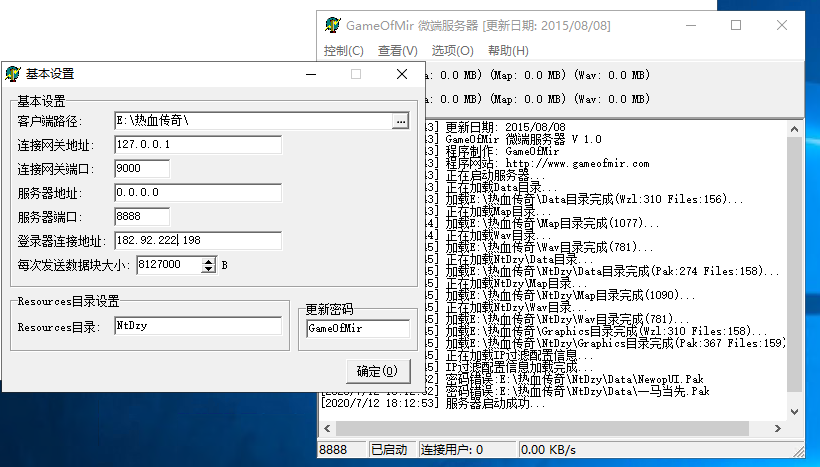Click the 客户端路径 label
The width and height of the screenshot is (820, 467).
[x=50, y=121]
